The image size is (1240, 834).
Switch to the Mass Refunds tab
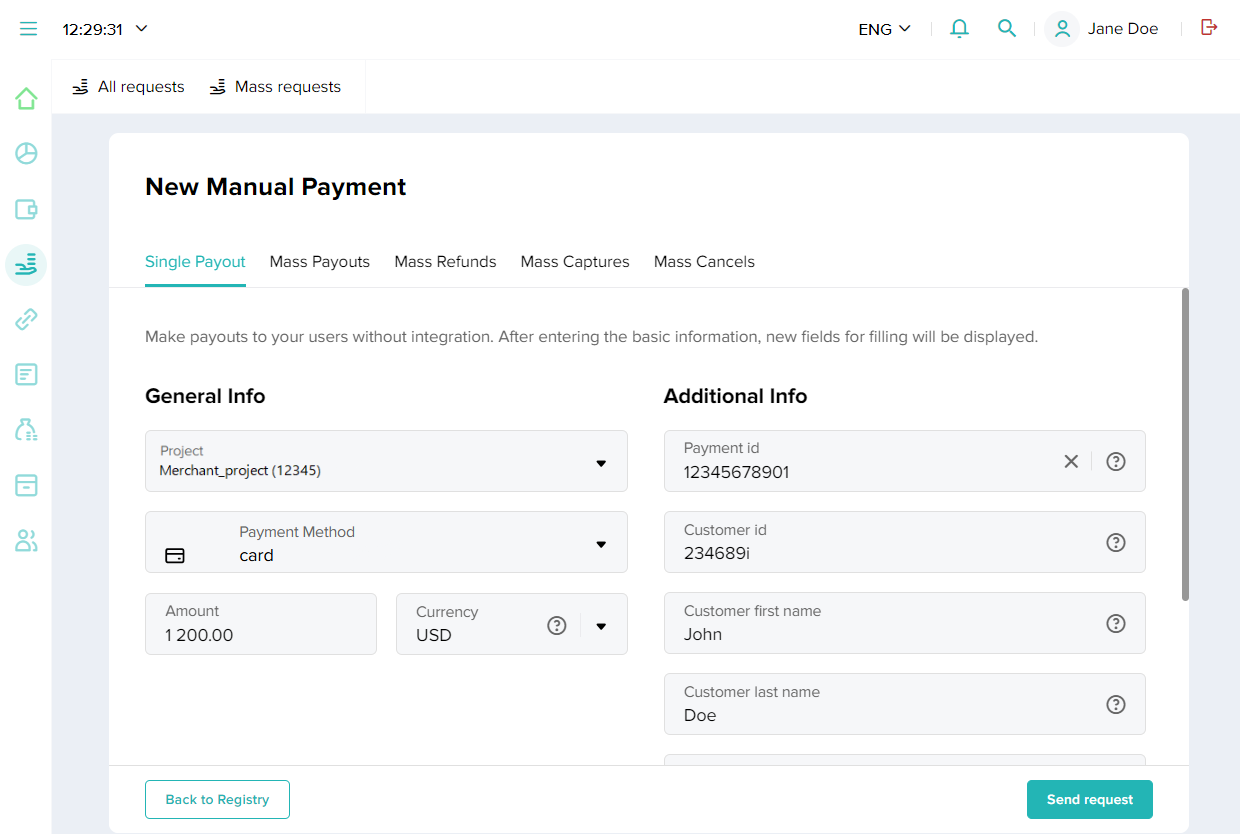click(x=445, y=262)
